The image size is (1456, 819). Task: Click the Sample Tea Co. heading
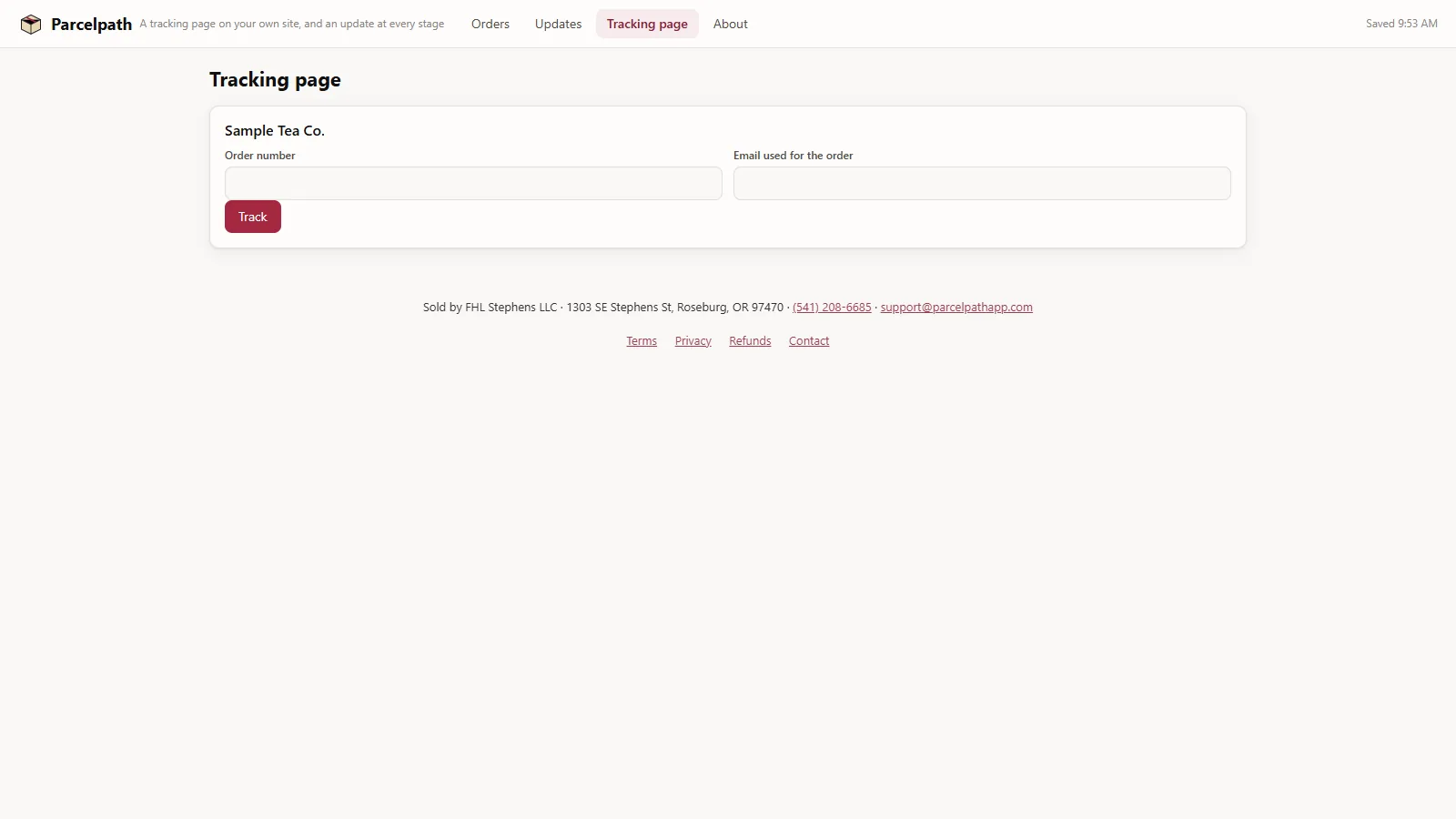[275, 131]
